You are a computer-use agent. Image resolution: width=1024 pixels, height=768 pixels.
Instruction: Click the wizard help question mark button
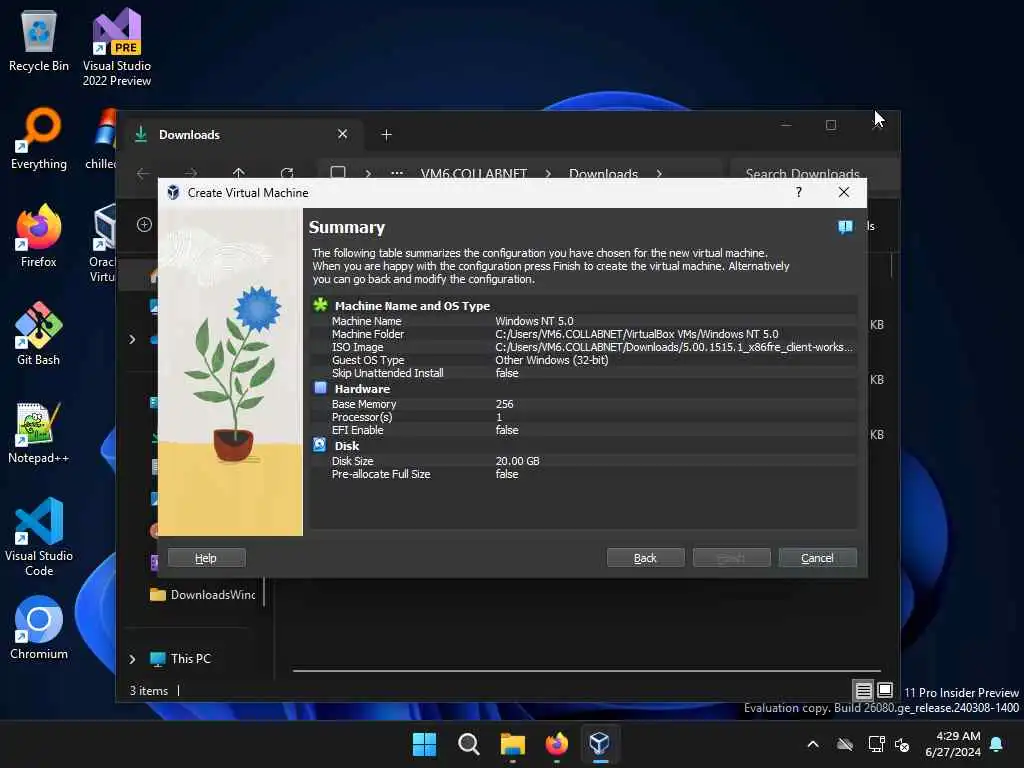(x=799, y=192)
